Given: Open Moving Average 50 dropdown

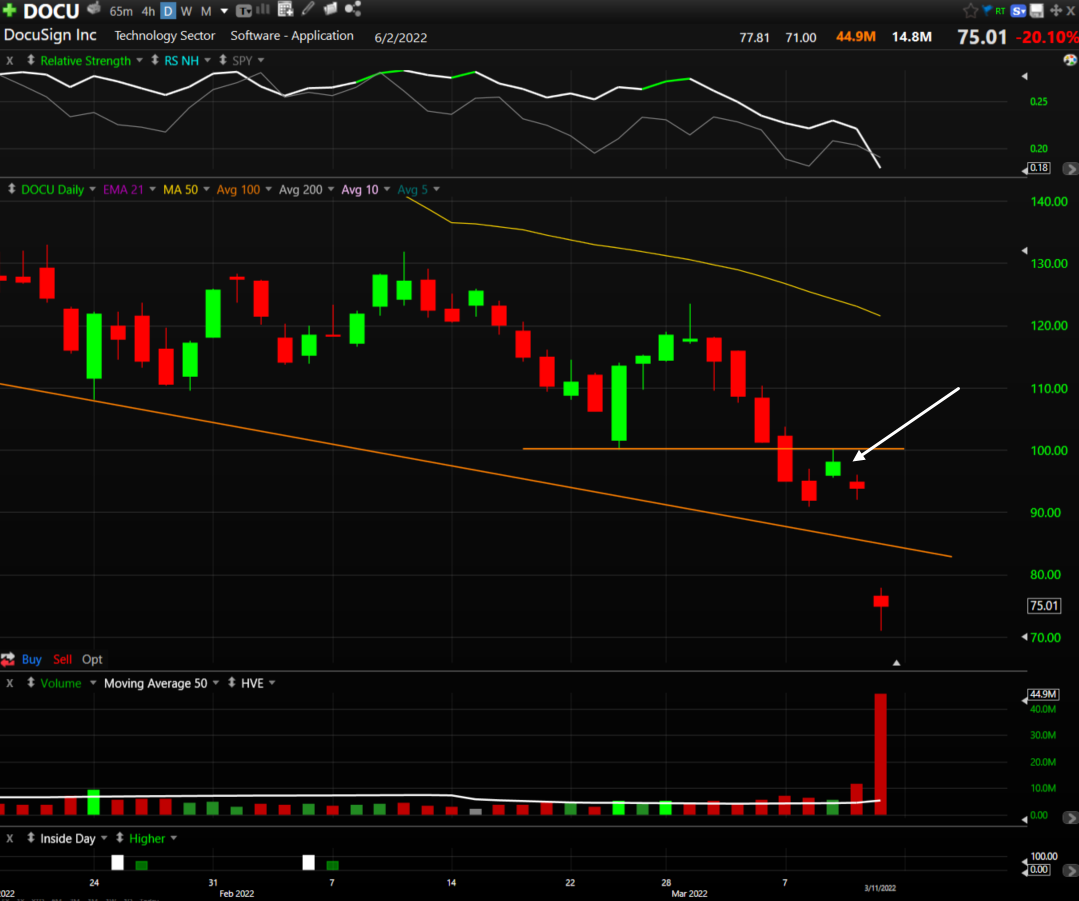Looking at the screenshot, I should point(215,683).
